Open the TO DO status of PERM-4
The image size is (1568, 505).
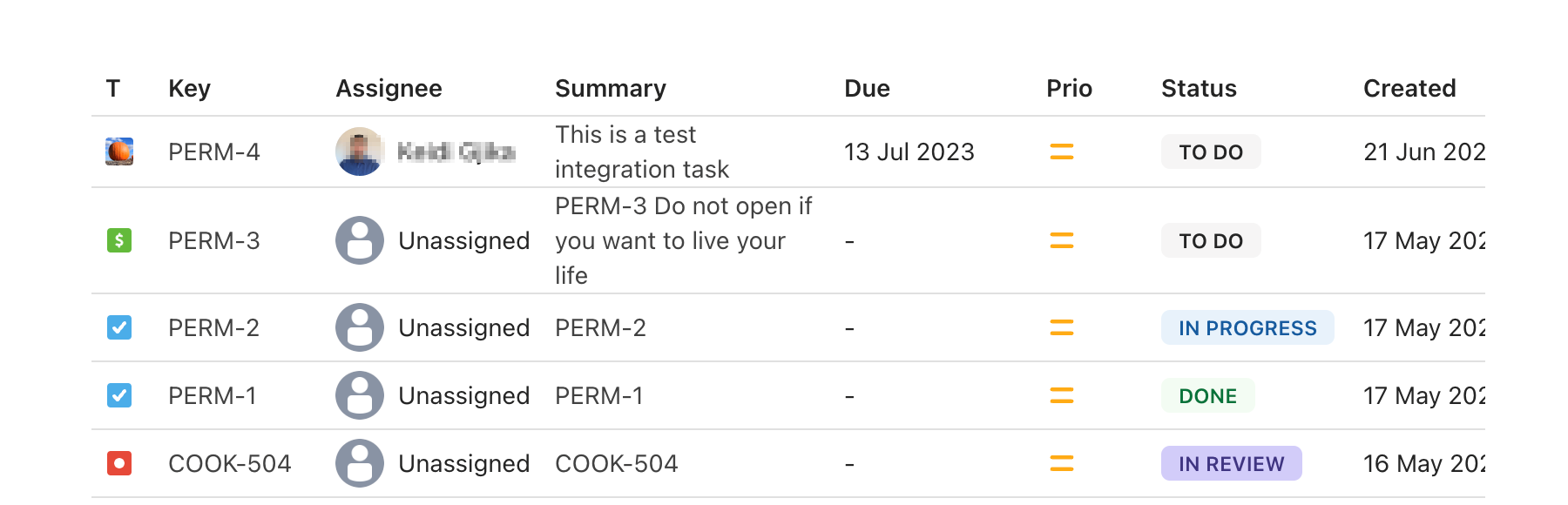pyautogui.click(x=1210, y=152)
